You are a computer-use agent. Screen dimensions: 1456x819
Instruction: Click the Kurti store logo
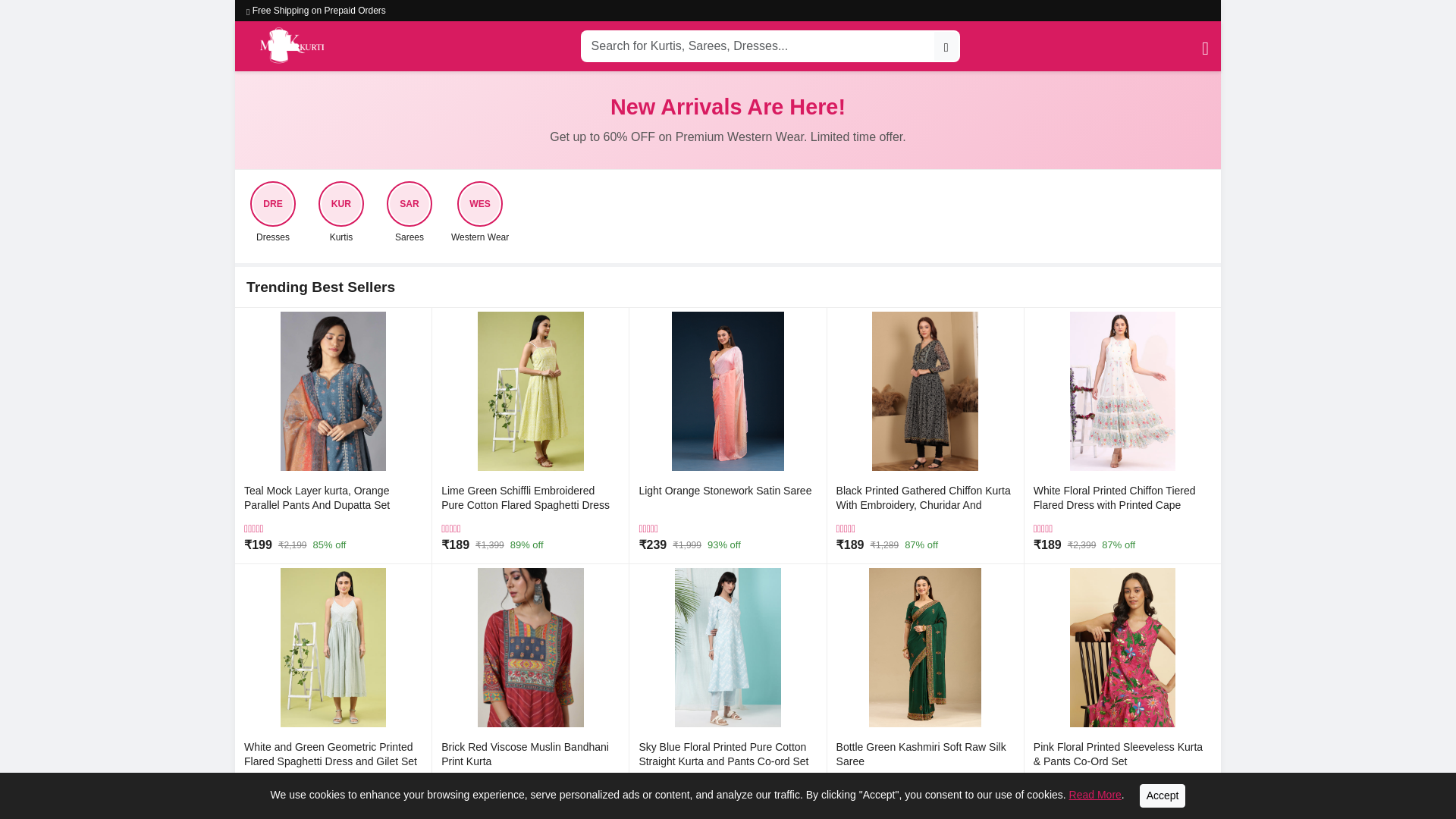click(x=292, y=45)
